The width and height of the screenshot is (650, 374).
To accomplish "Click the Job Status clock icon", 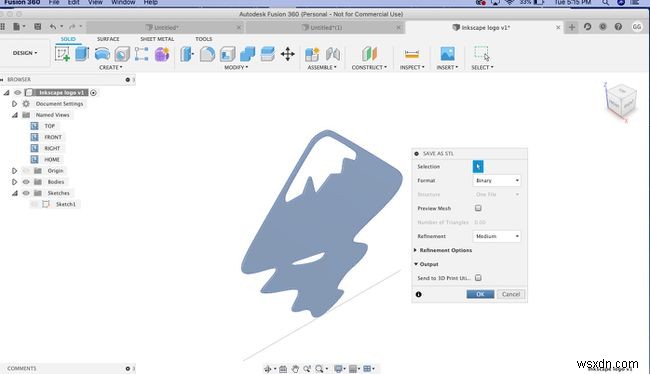I will pyautogui.click(x=603, y=27).
